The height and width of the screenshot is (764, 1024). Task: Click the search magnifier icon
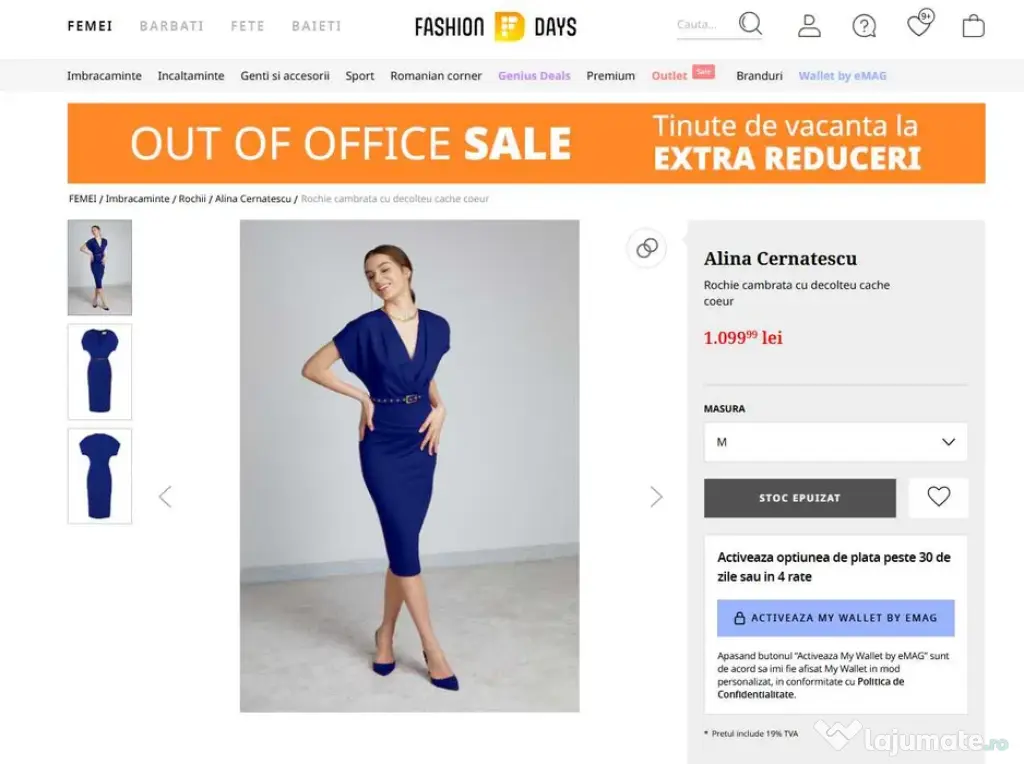(750, 25)
